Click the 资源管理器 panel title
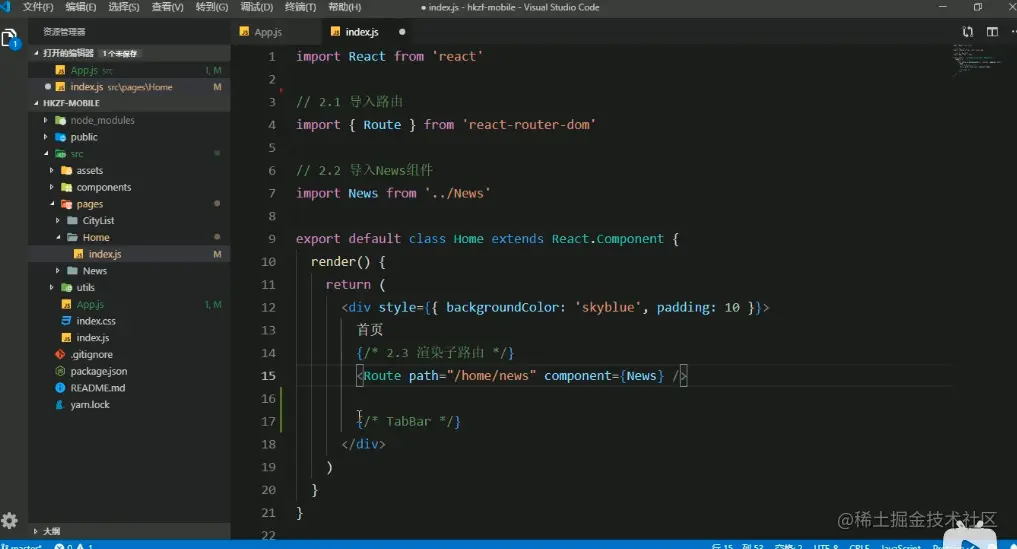The width and height of the screenshot is (1017, 549). click(x=64, y=32)
